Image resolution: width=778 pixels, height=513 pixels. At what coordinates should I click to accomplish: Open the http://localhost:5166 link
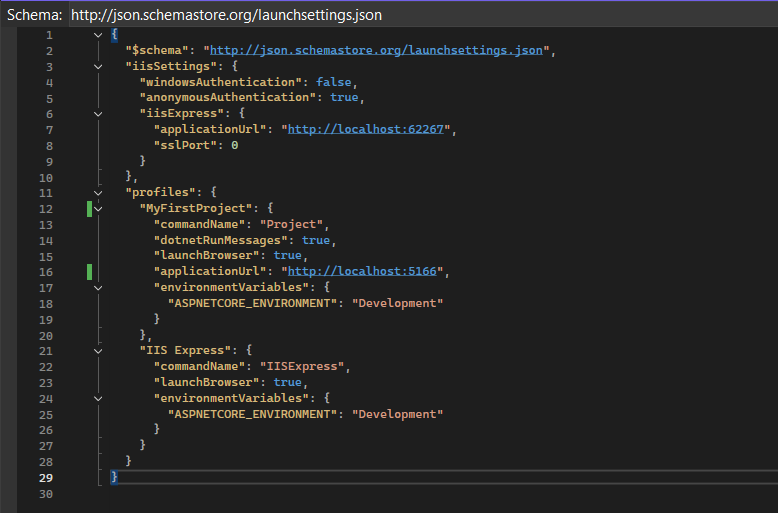pyautogui.click(x=362, y=271)
